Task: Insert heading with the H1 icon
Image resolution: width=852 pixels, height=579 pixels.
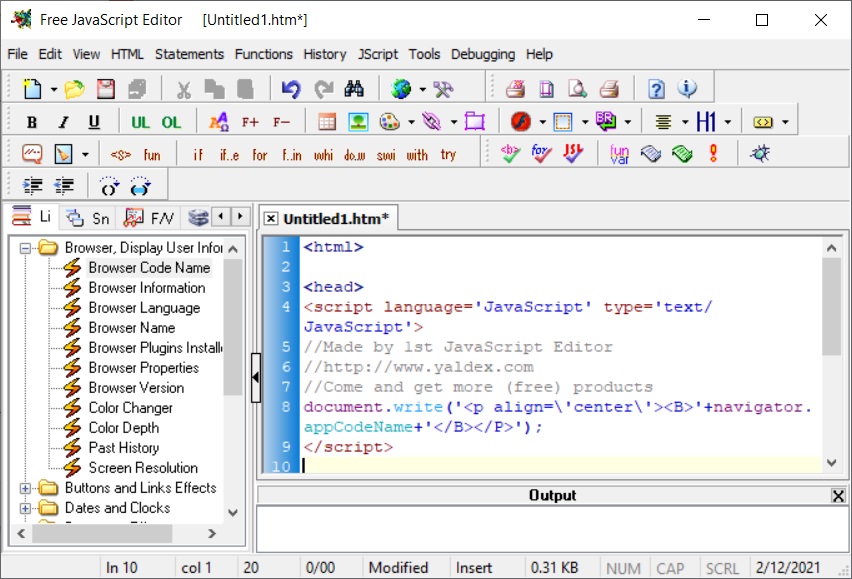Action: 706,122
